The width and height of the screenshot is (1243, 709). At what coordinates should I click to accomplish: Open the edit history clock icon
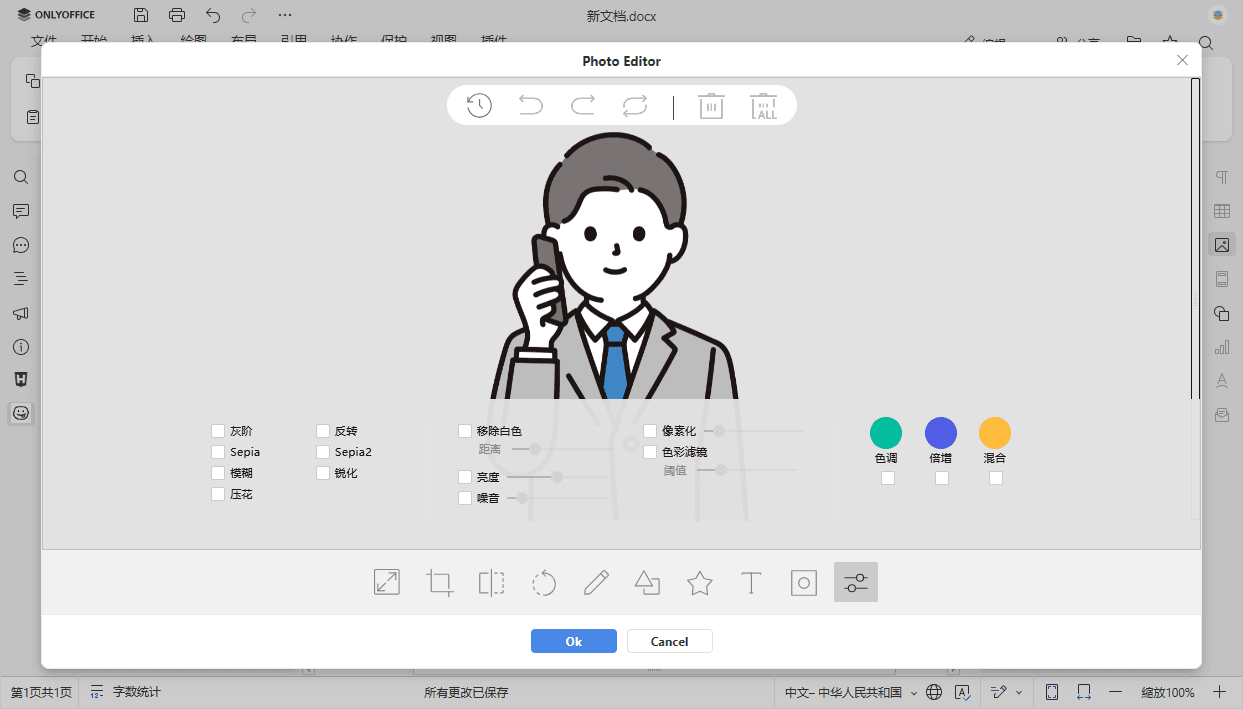pos(478,105)
